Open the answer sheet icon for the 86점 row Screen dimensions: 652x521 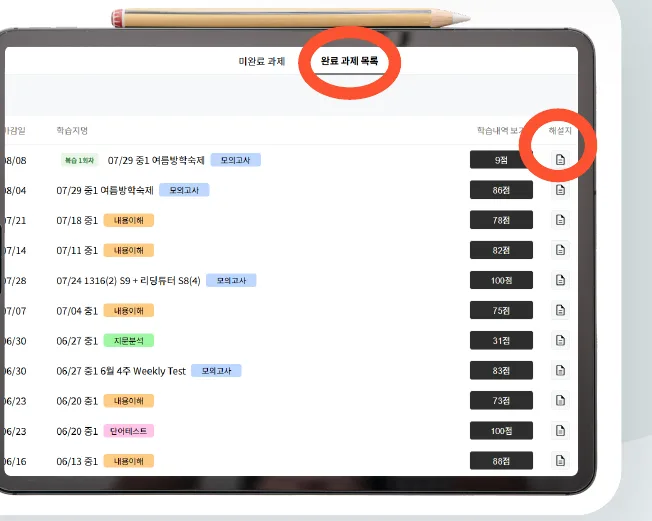pyautogui.click(x=560, y=190)
